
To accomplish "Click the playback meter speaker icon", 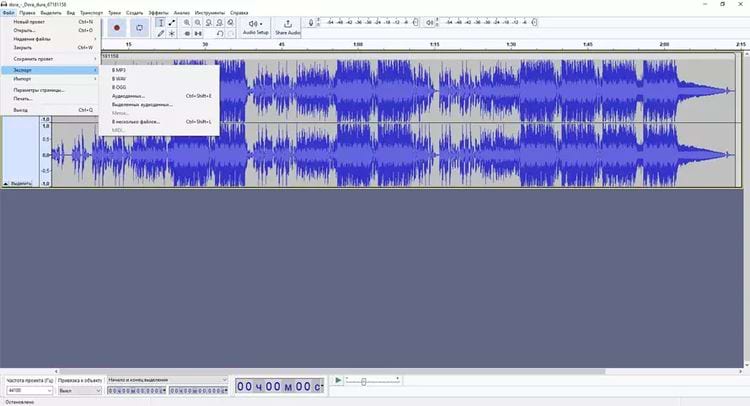I will pyautogui.click(x=430, y=22).
